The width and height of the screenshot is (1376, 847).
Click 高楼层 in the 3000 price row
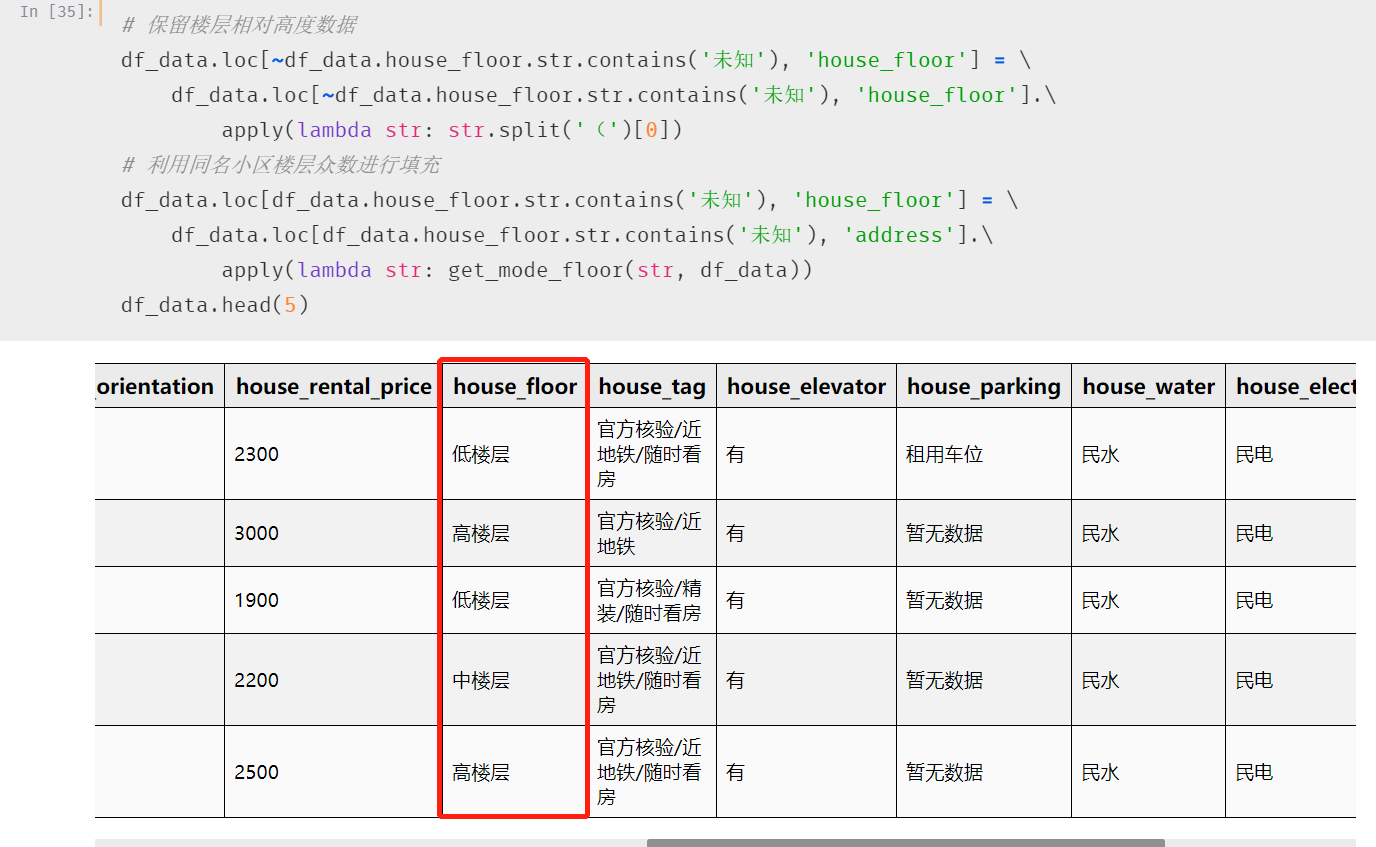coord(481,533)
